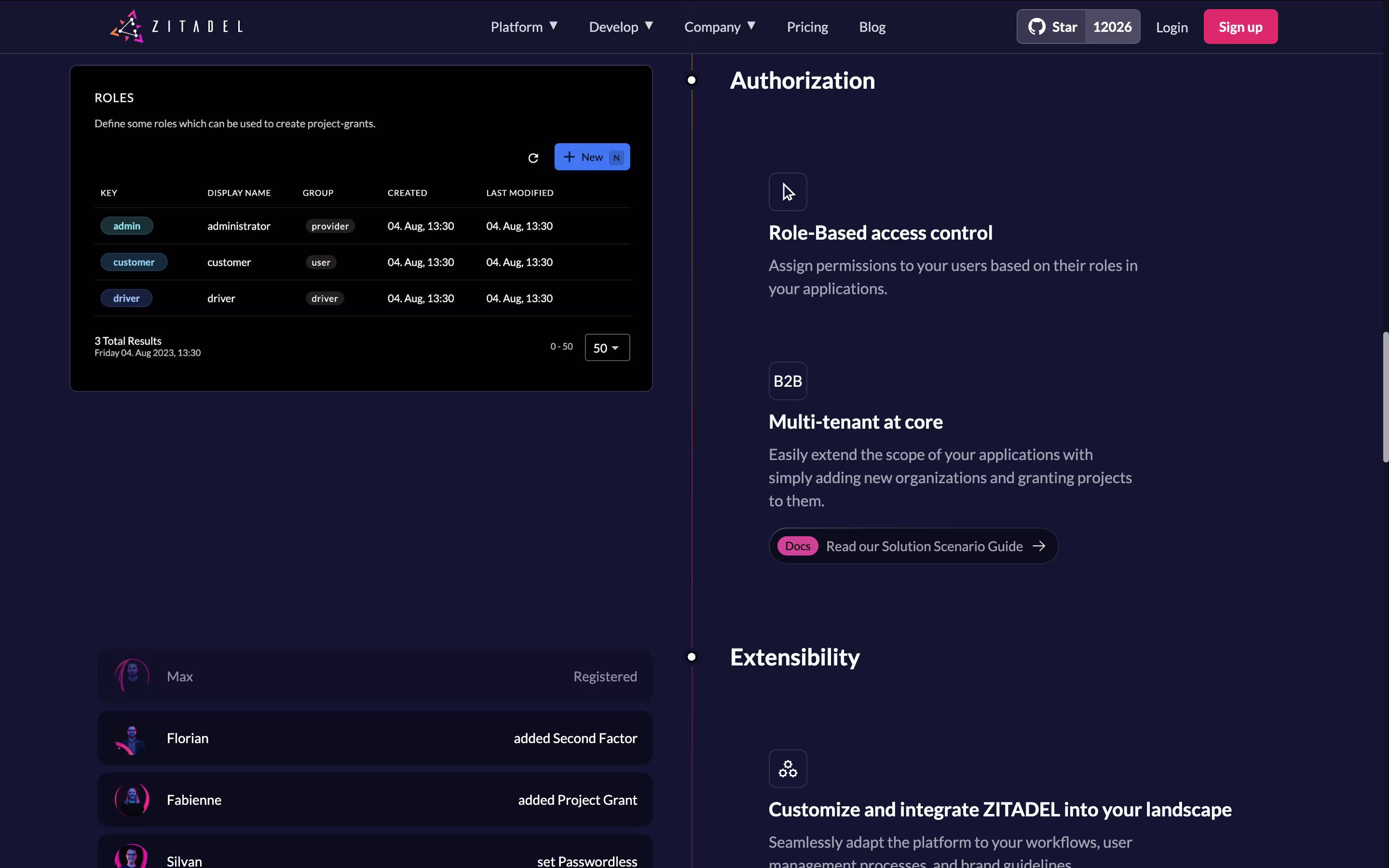Open the 50 page-size dropdown

click(x=607, y=348)
